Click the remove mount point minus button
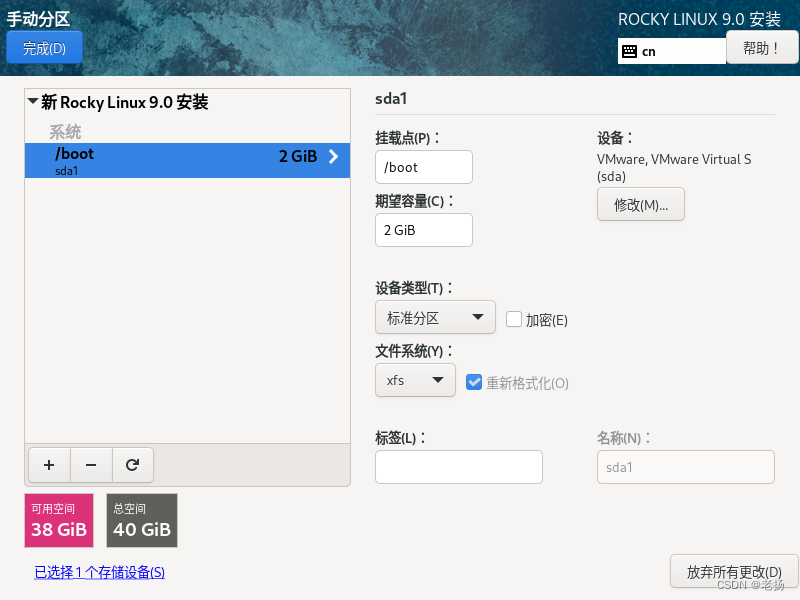This screenshot has width=800, height=600. pos(91,465)
